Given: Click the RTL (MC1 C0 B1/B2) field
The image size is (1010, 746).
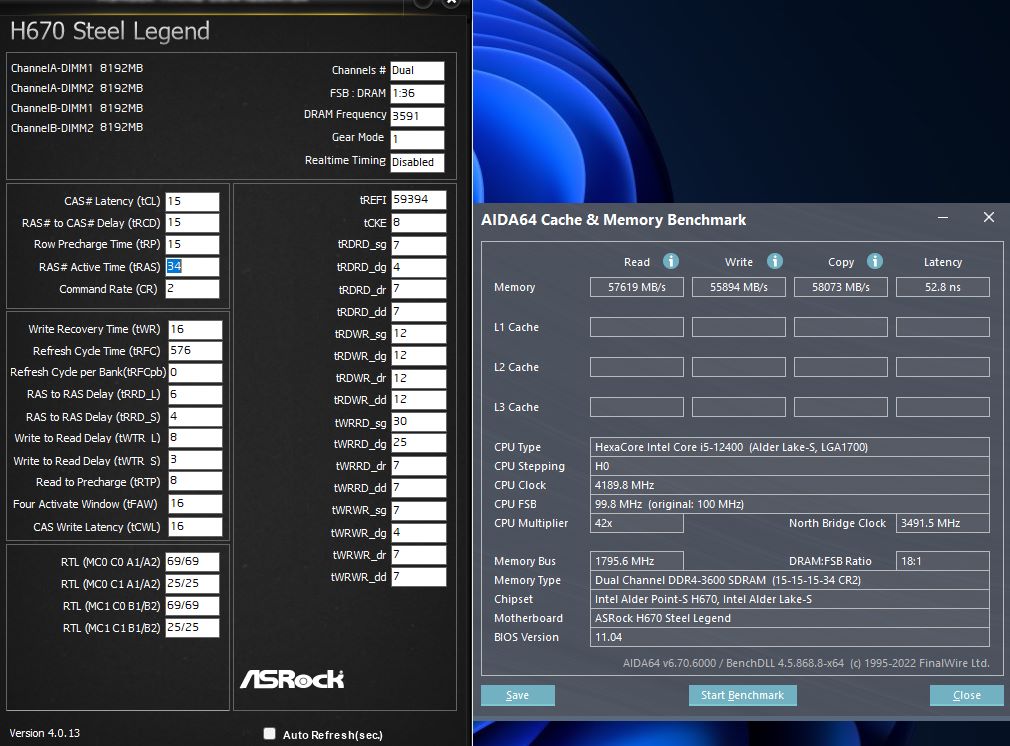Looking at the screenshot, I should pos(192,606).
